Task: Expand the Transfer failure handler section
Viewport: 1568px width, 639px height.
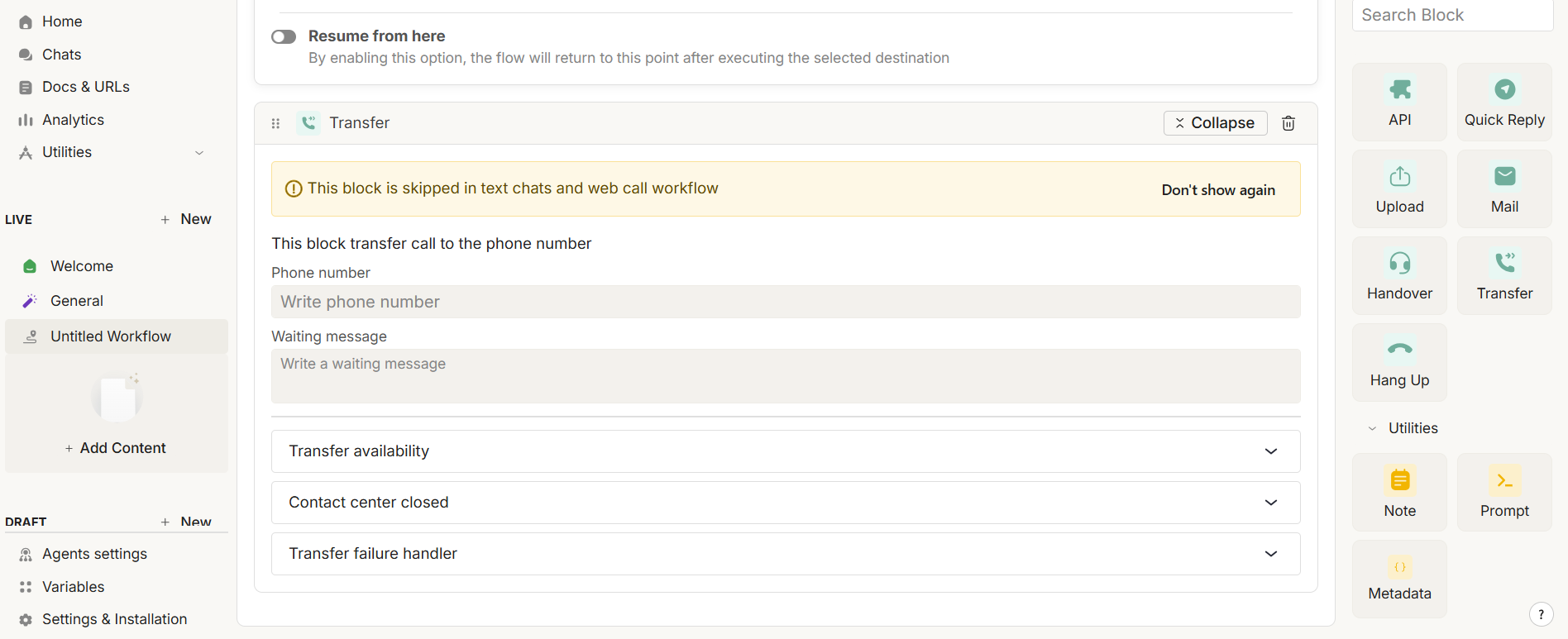Action: pos(785,554)
